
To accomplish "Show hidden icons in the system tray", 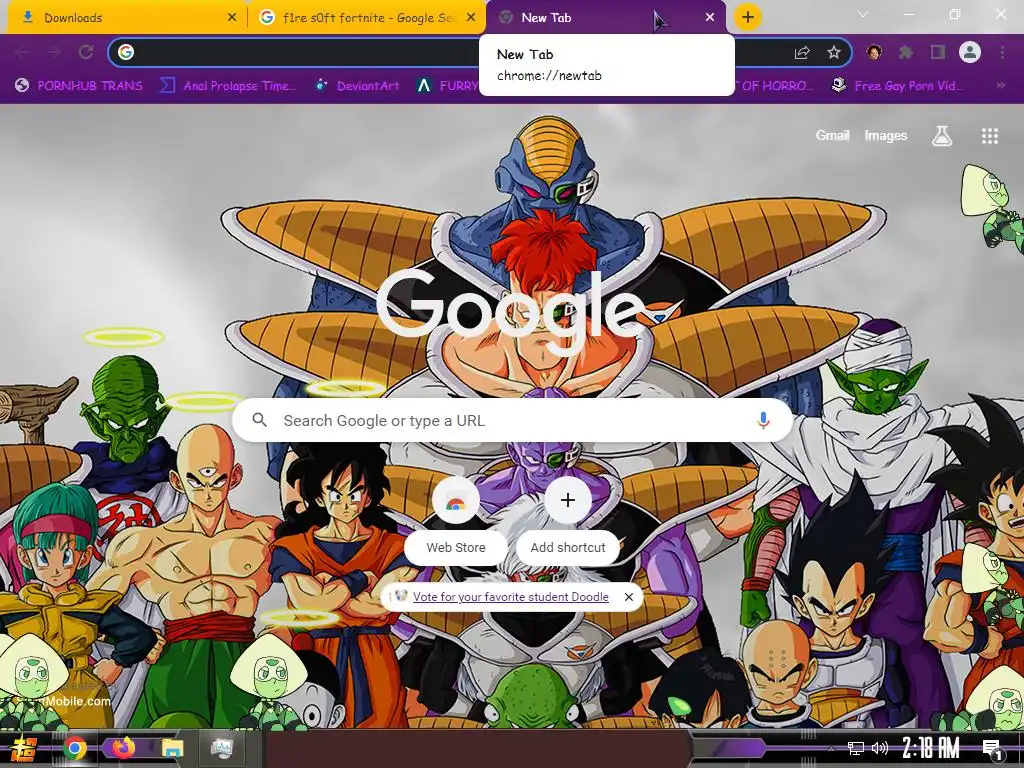I will click(x=831, y=748).
